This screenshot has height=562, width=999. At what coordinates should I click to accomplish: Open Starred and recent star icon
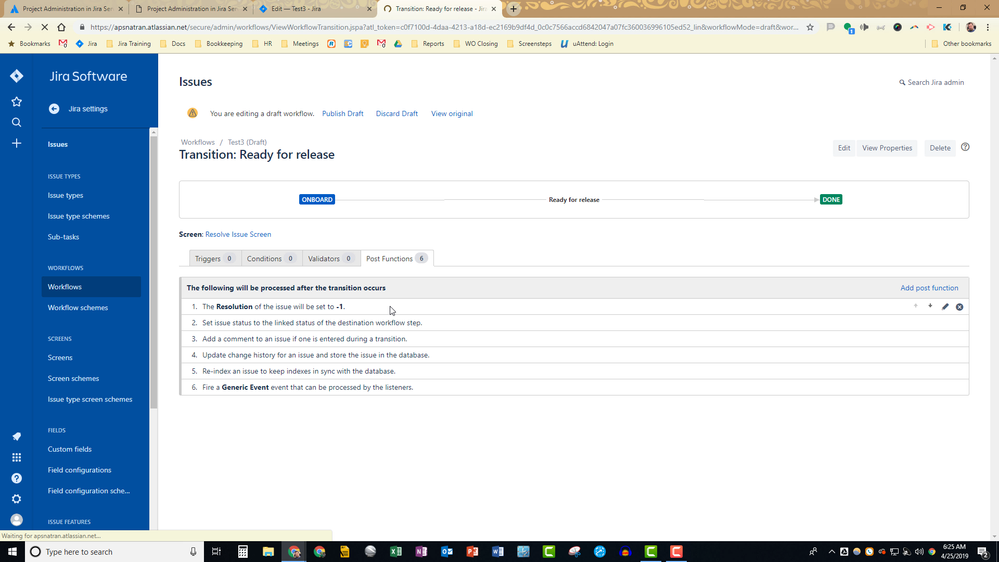pos(17,102)
